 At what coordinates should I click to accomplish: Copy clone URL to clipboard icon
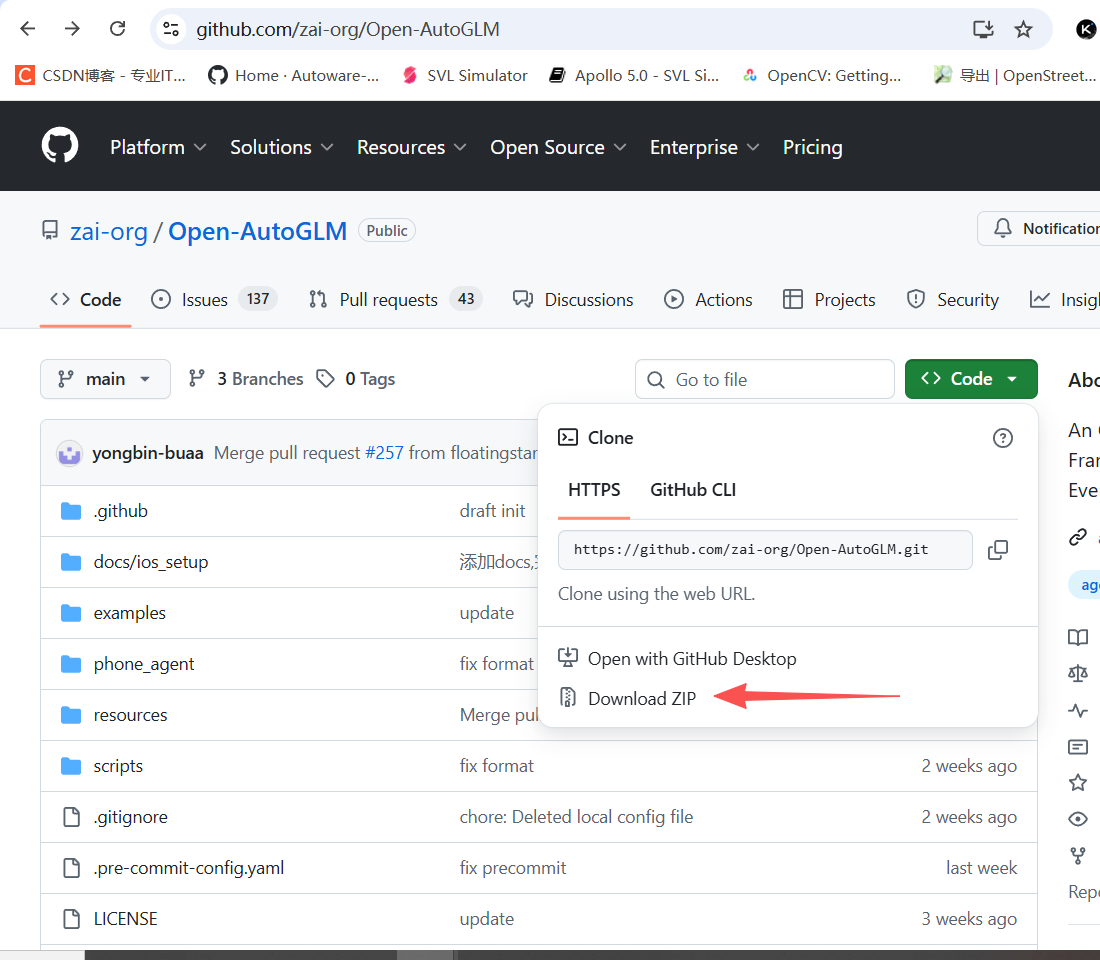(998, 549)
